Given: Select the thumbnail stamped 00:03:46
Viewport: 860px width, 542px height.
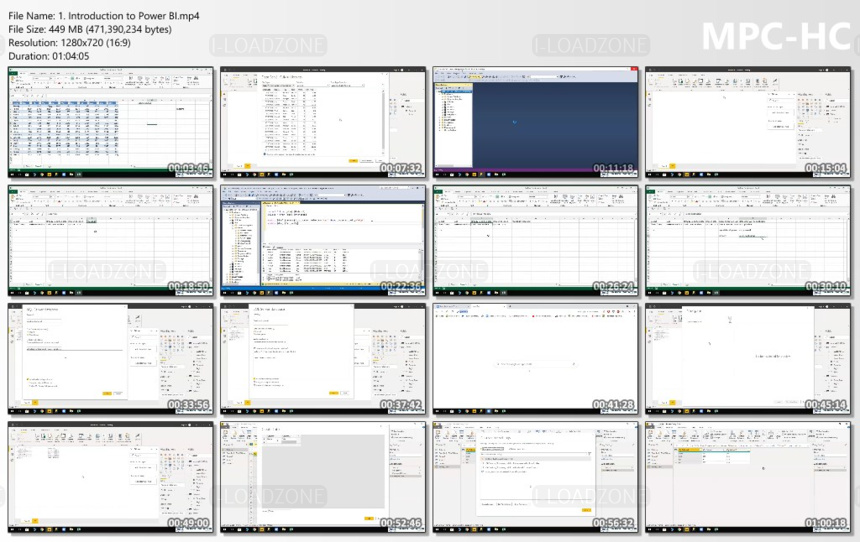Looking at the screenshot, I should [x=111, y=122].
